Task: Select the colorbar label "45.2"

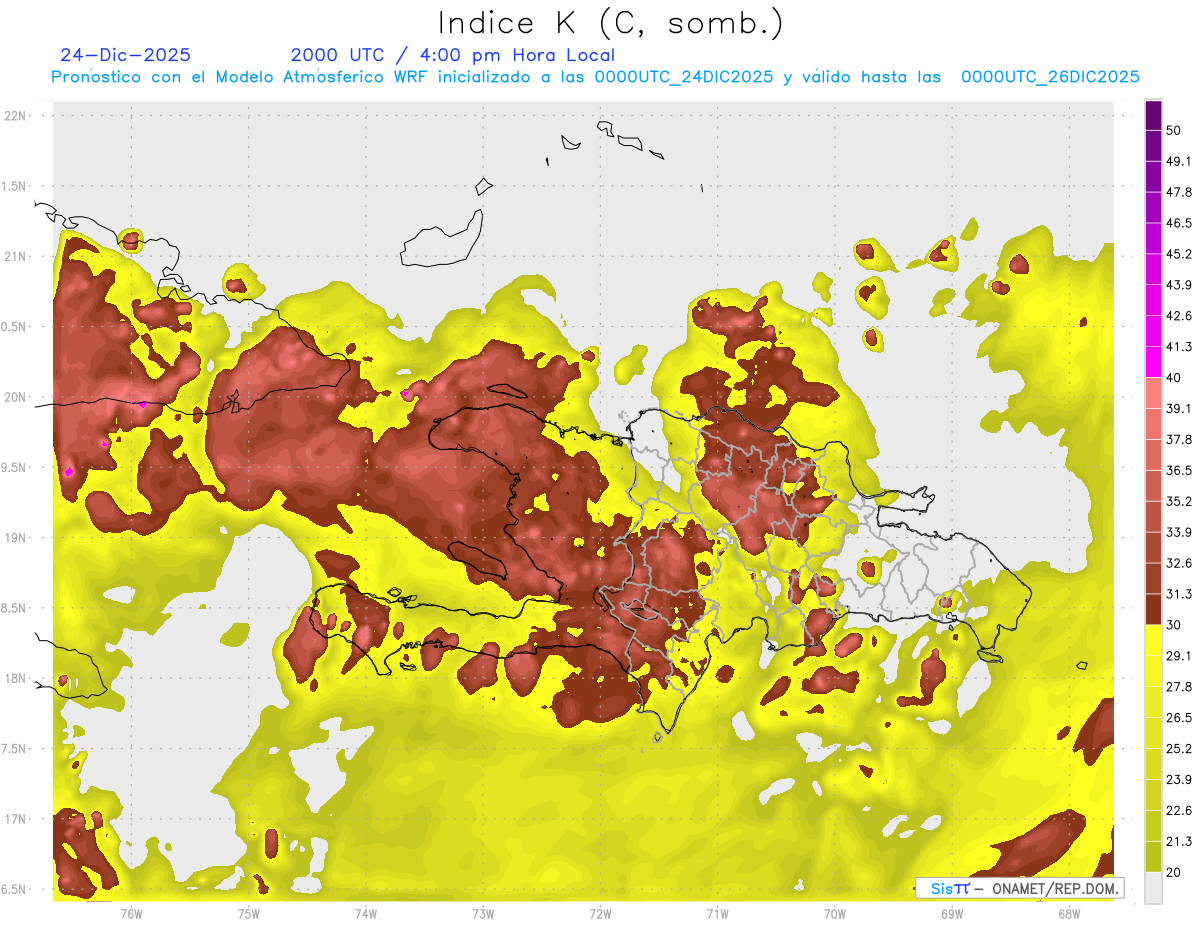Action: click(x=1179, y=254)
